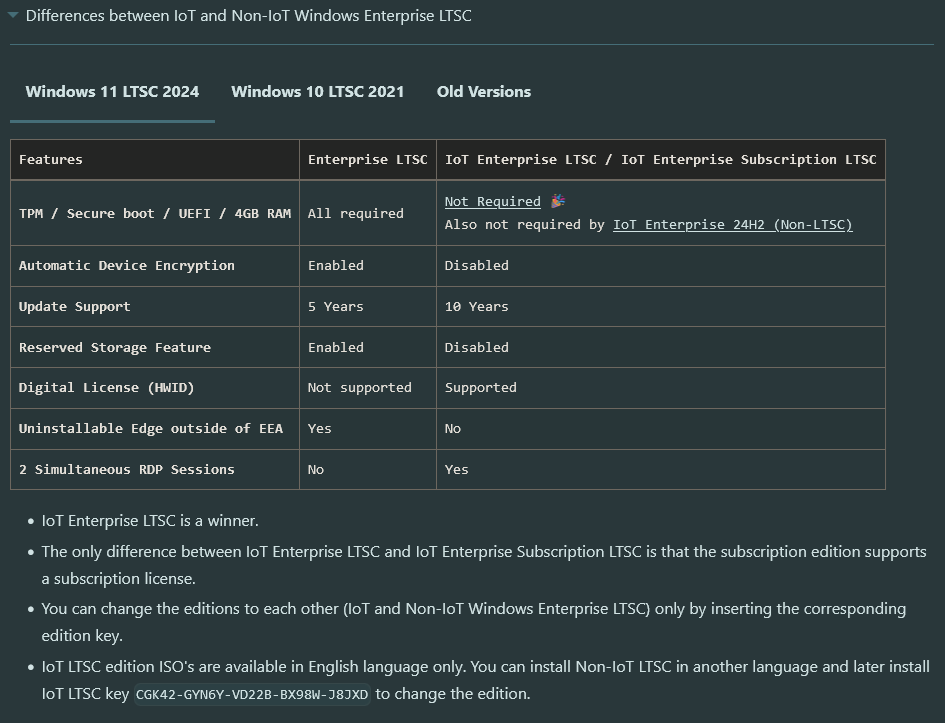
Task: Select the Windows 11 LTSC 2024 tab
Action: 112,92
